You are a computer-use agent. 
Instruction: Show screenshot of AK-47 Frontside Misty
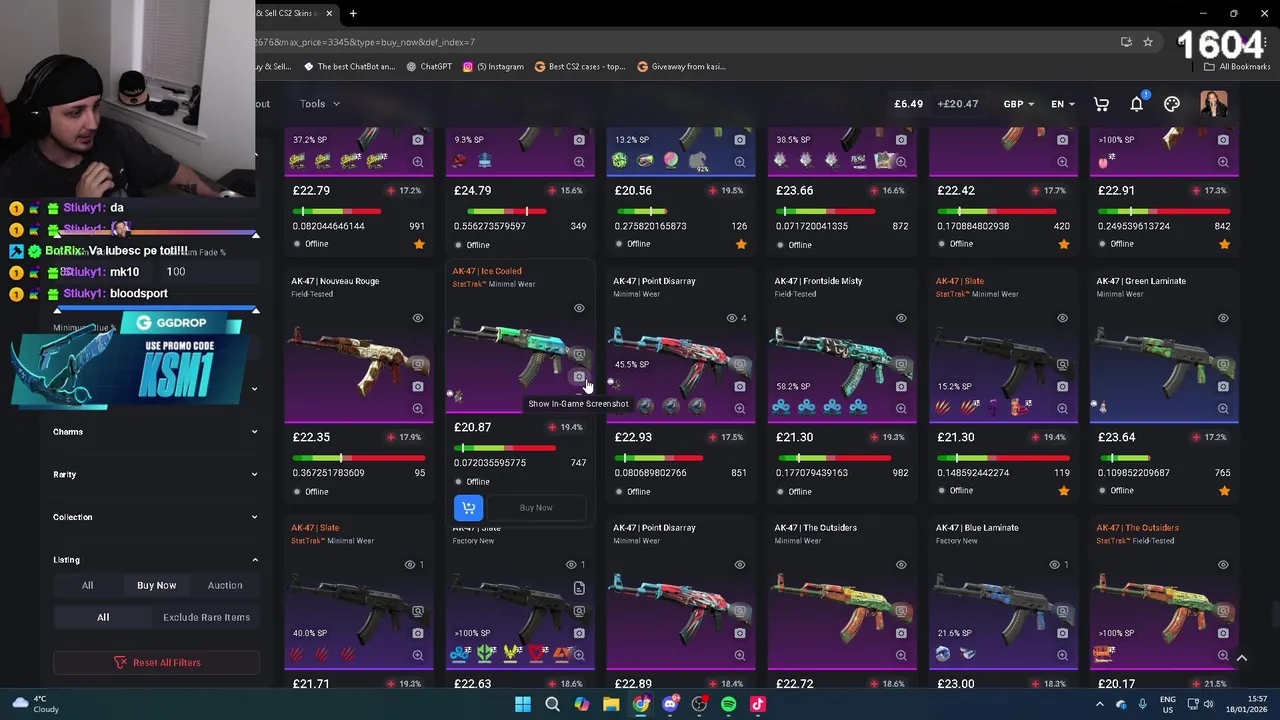pyautogui.click(x=901, y=386)
